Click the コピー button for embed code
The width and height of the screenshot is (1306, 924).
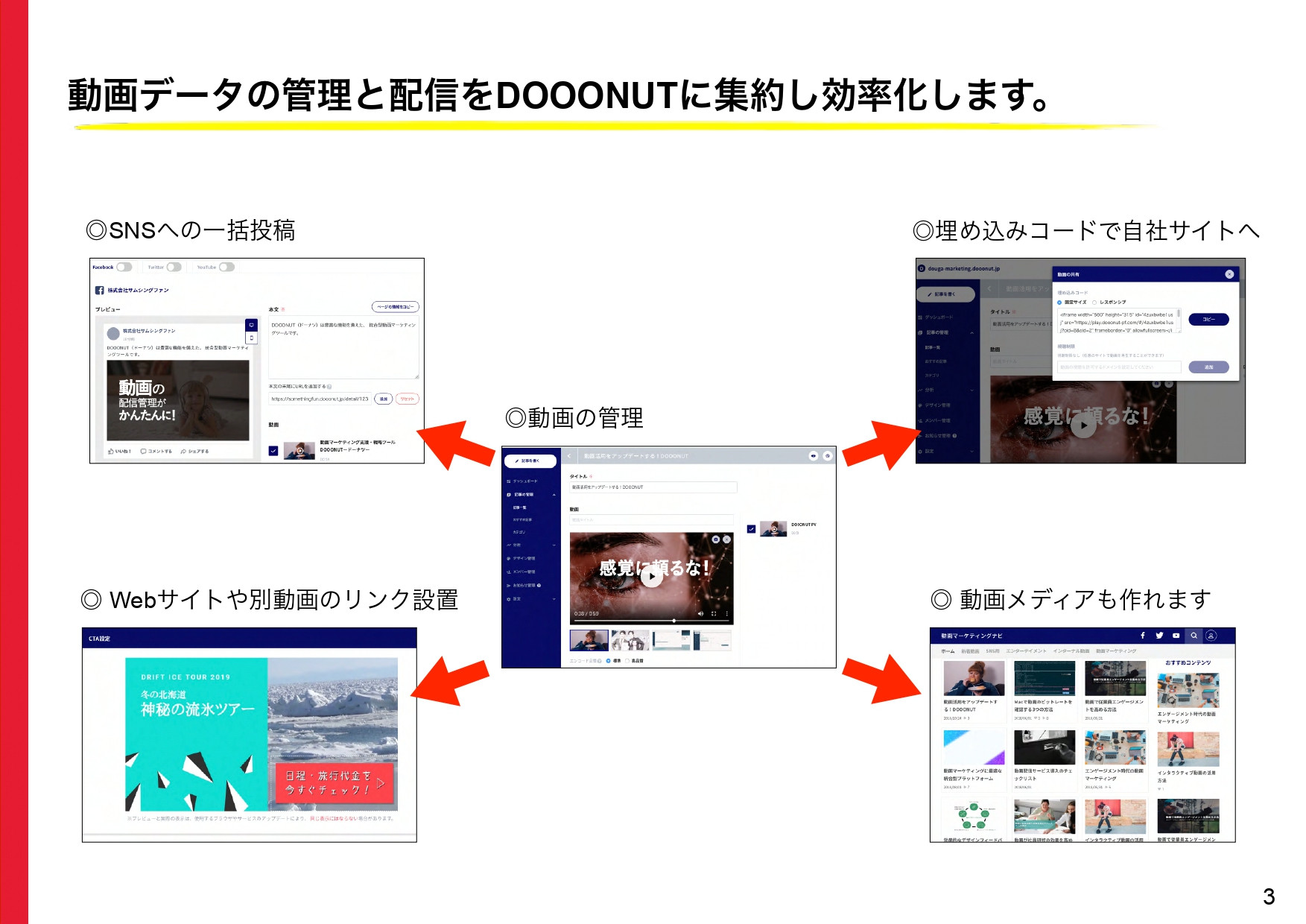click(x=1208, y=319)
